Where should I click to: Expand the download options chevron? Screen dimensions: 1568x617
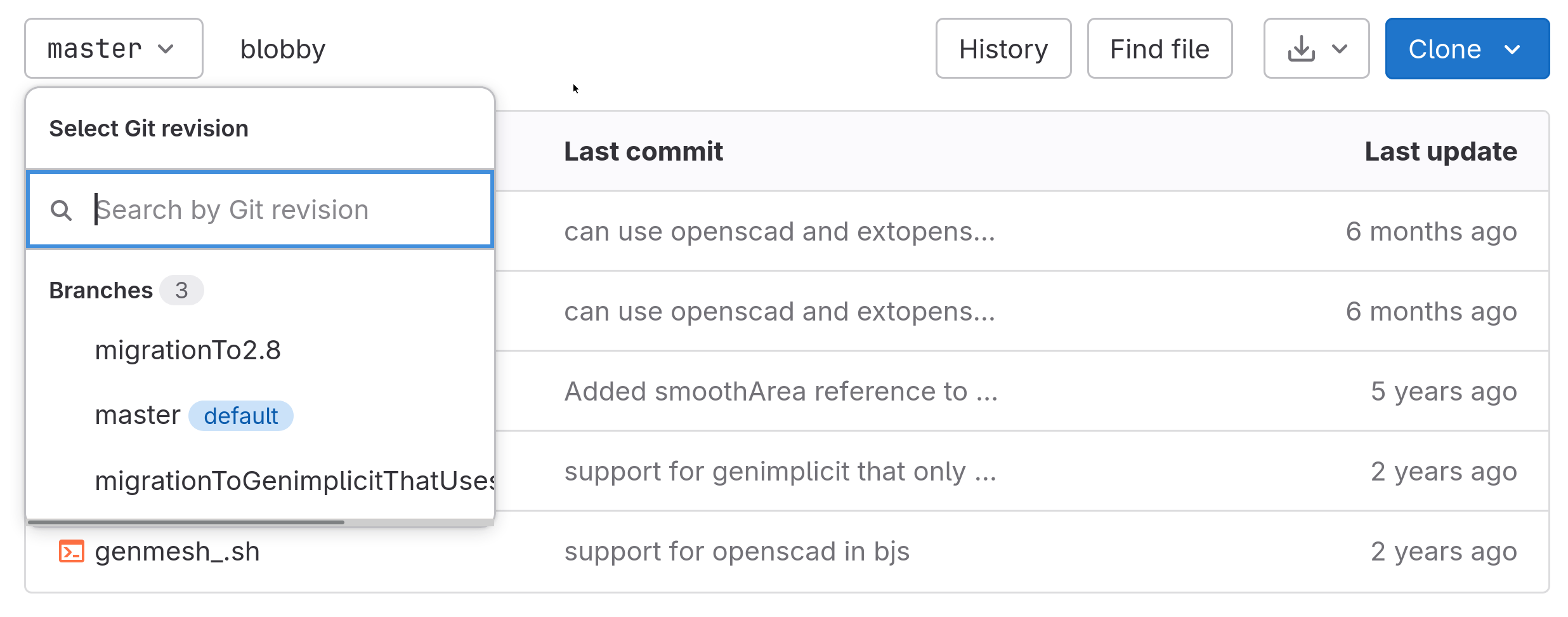click(x=1340, y=49)
